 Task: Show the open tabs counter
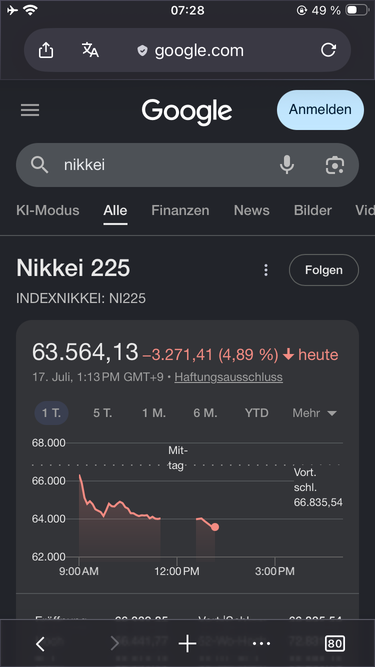click(x=335, y=644)
